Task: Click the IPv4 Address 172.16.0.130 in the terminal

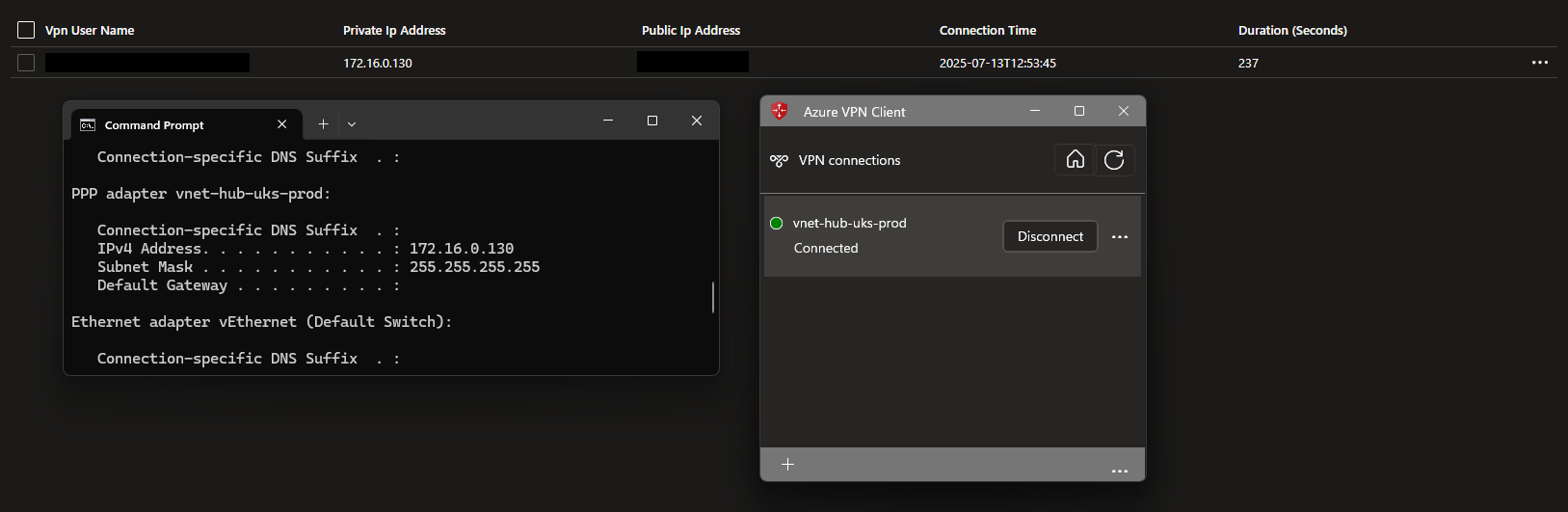Action: pyautogui.click(x=462, y=249)
